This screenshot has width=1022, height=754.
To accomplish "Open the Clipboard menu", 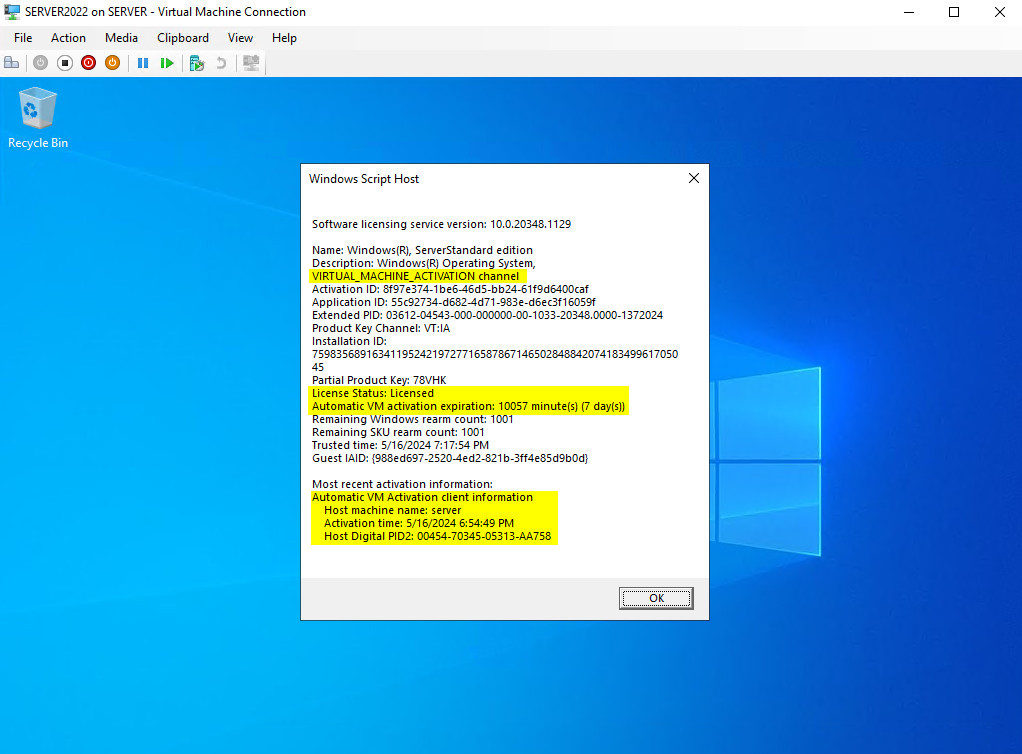I will coord(182,38).
